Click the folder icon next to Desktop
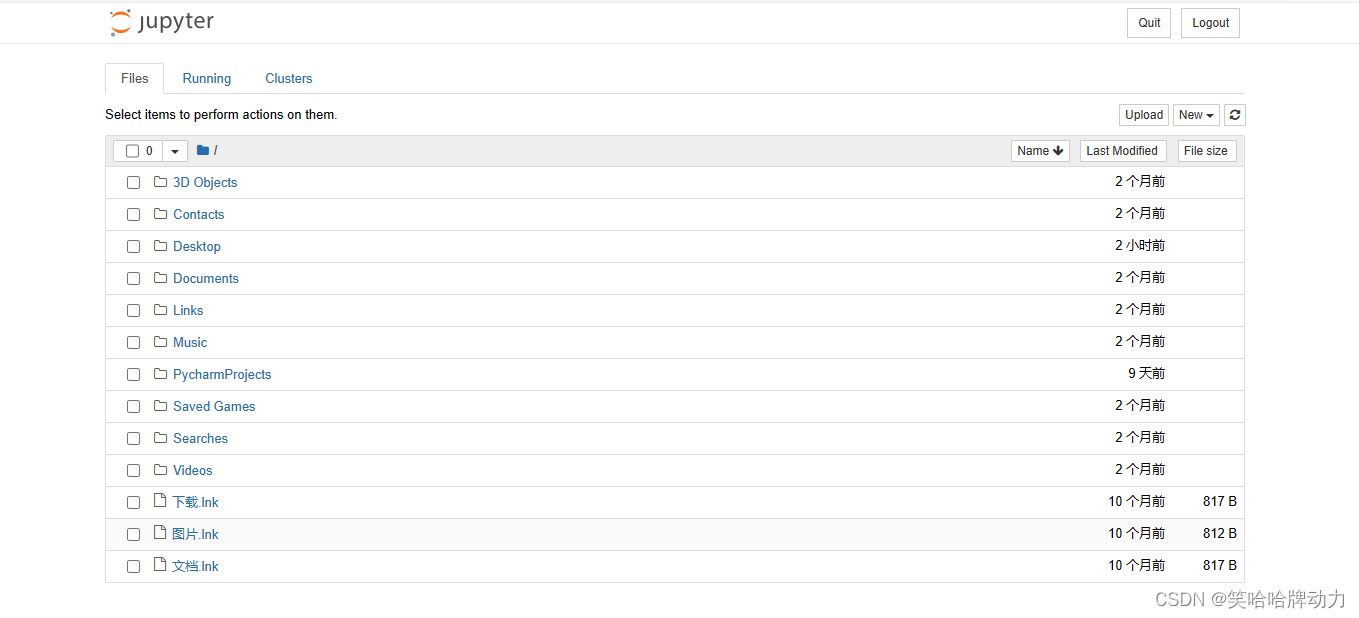This screenshot has width=1359, height=618. pyautogui.click(x=161, y=246)
